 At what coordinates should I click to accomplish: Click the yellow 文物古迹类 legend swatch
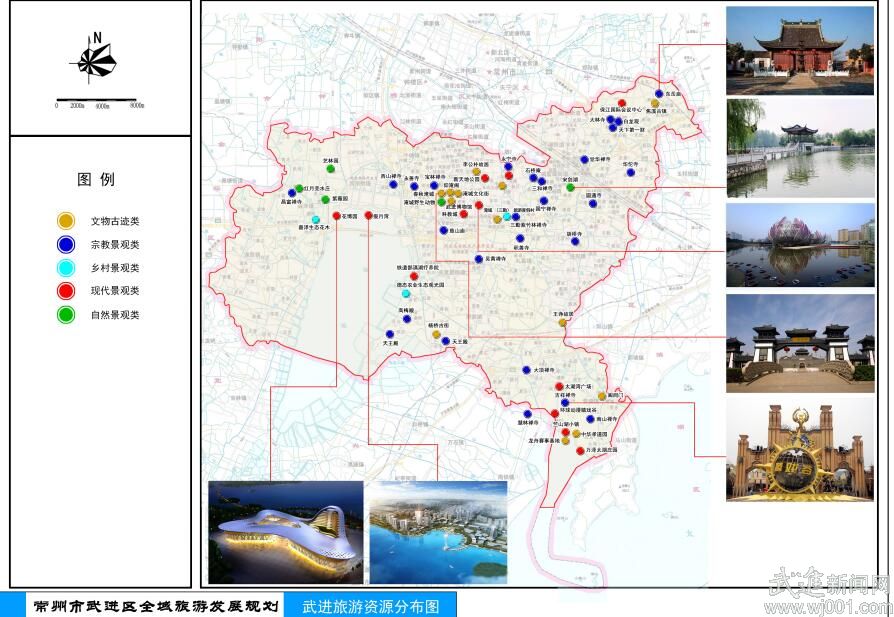point(66,220)
